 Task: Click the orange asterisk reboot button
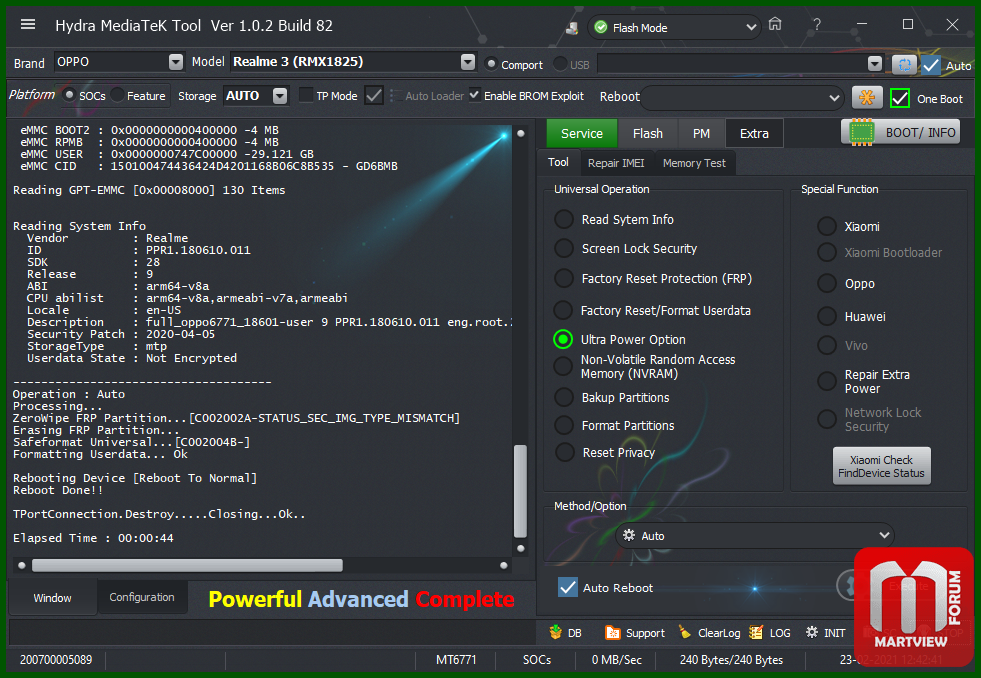tap(866, 98)
